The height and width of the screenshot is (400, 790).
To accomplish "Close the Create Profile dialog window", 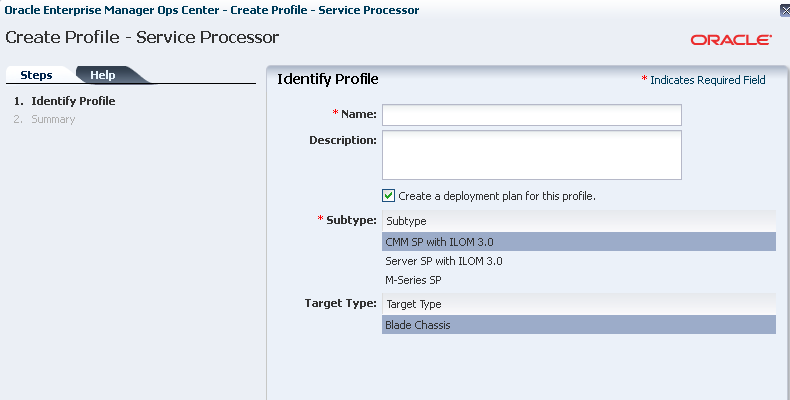I will pyautogui.click(x=785, y=10).
